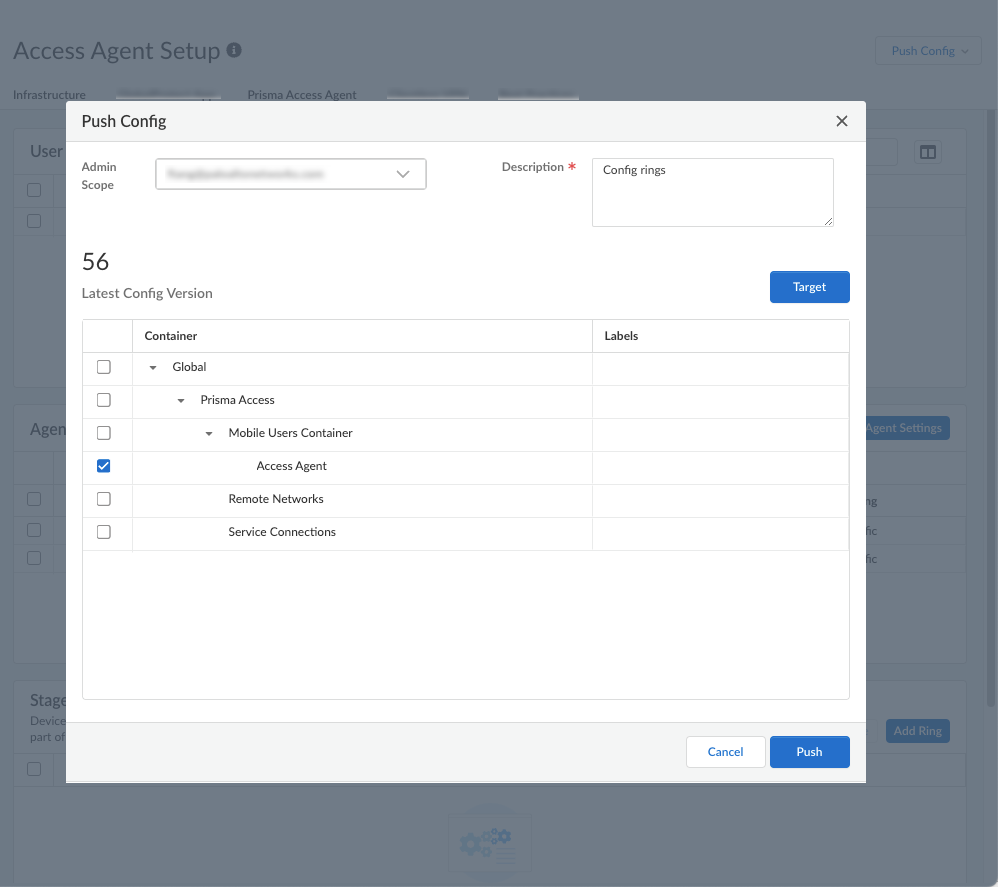Edit the Description text area
This screenshot has width=998, height=887.
click(x=712, y=192)
